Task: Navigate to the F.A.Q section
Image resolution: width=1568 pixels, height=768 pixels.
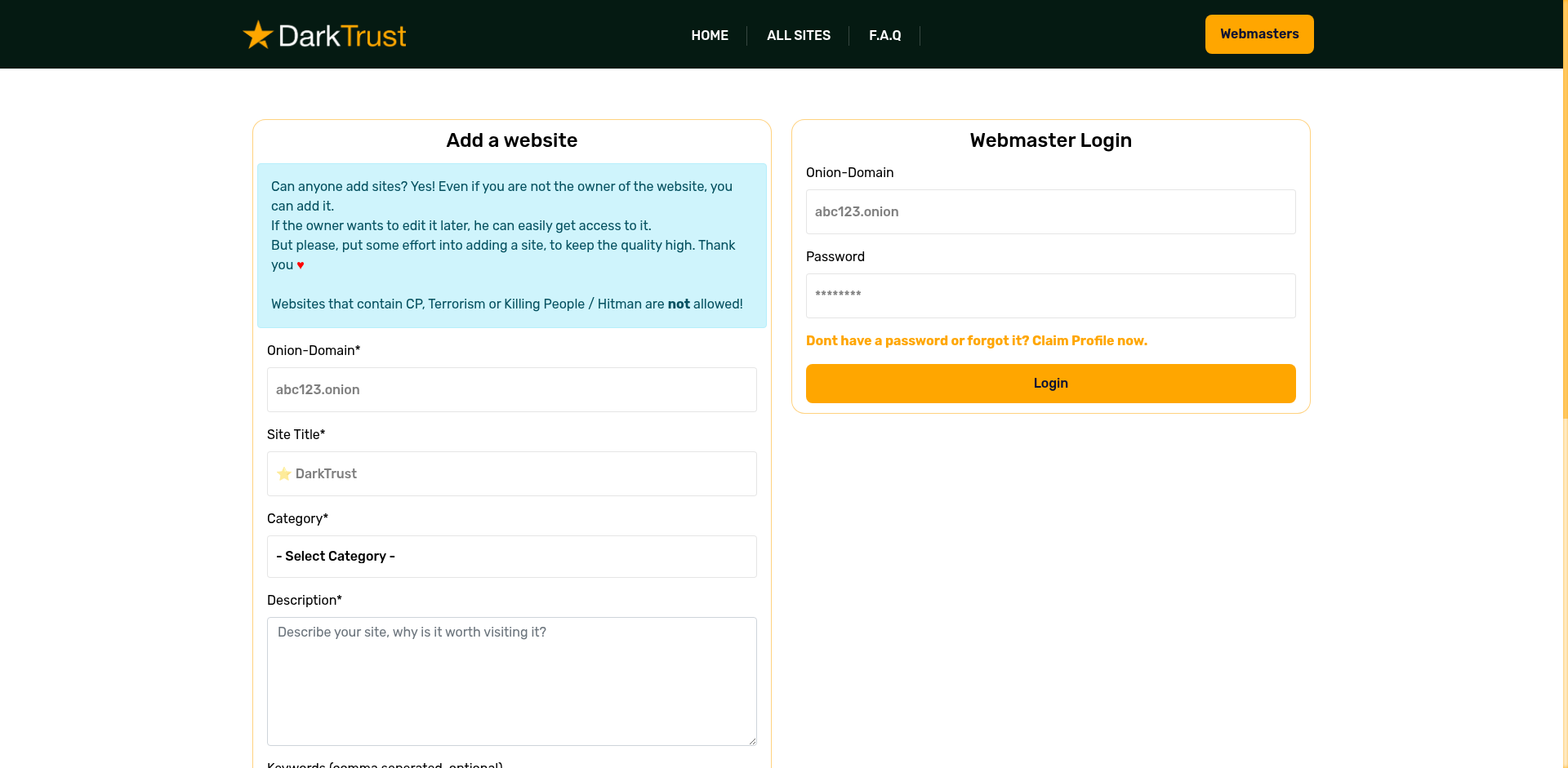Action: click(x=884, y=35)
